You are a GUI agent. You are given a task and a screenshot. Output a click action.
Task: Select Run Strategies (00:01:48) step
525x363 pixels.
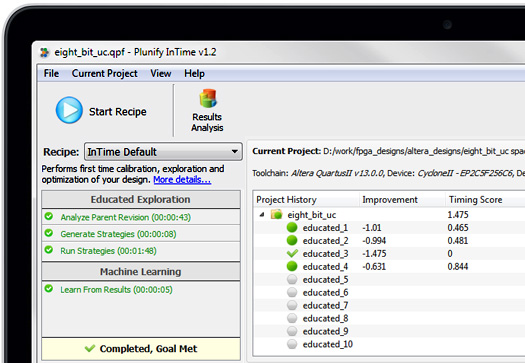click(x=141, y=251)
